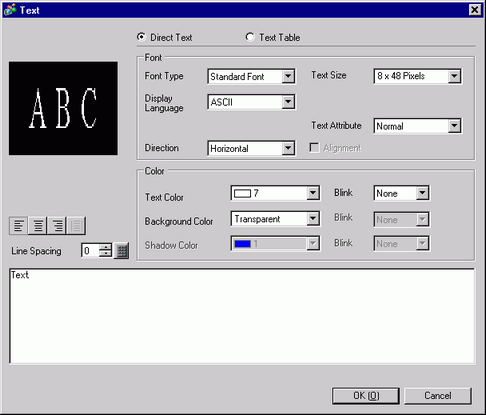Open the Display Language ASCII dropdown

(x=251, y=102)
